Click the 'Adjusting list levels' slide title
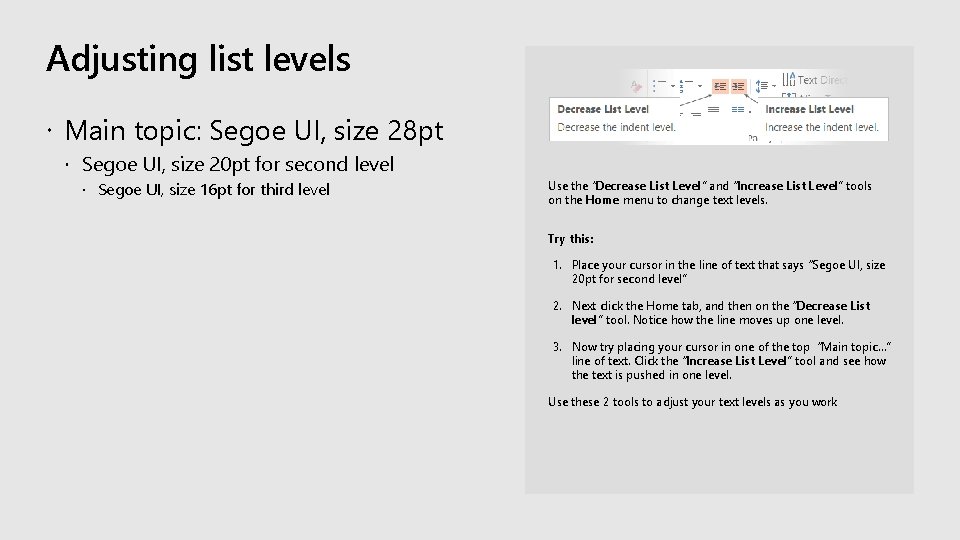Viewport: 960px width, 540px height. click(x=198, y=59)
